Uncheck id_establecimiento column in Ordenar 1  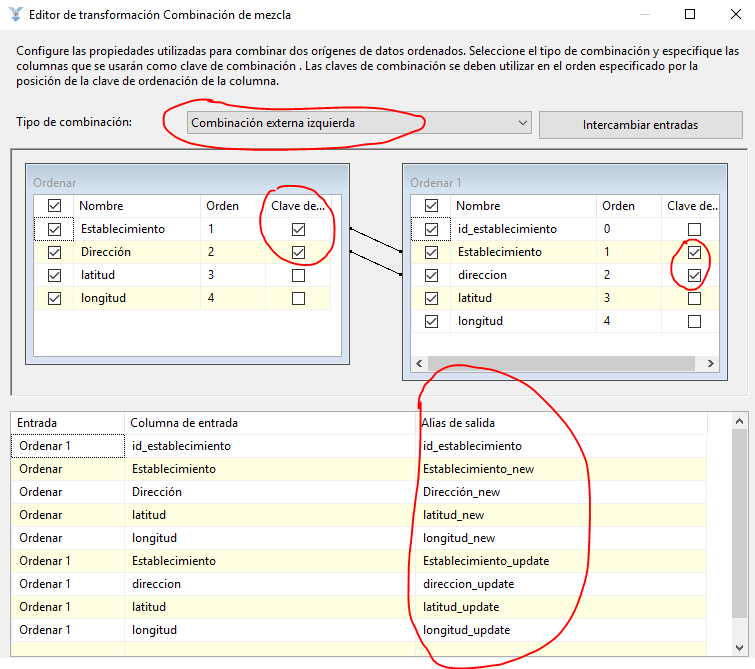click(x=431, y=229)
